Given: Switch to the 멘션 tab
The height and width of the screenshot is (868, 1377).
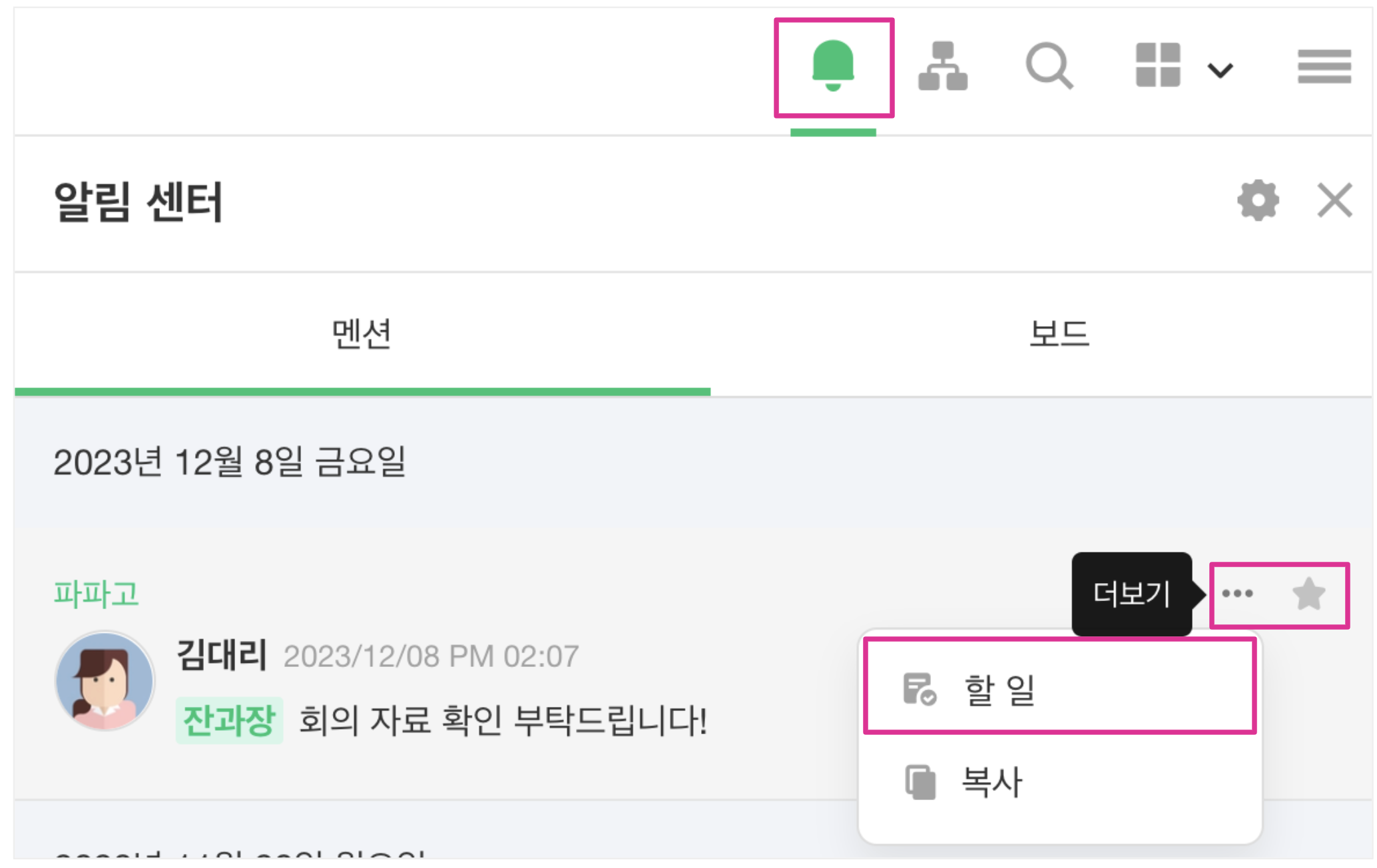Looking at the screenshot, I should [x=362, y=334].
